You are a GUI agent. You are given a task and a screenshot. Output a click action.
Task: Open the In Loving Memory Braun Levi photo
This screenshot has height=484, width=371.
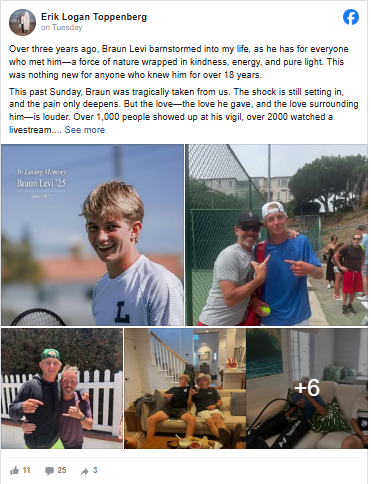pos(92,235)
